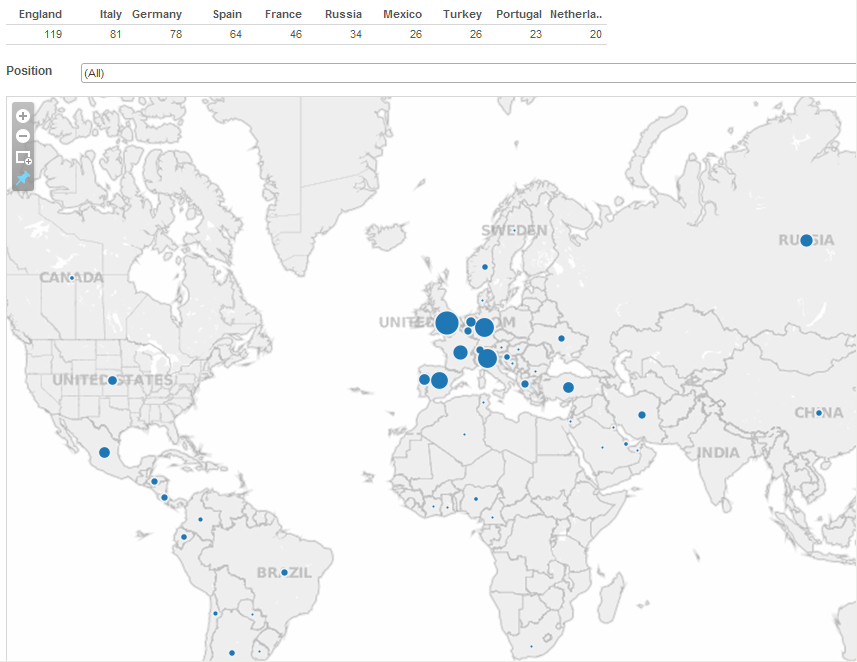Select the value 119 under England

(52, 34)
